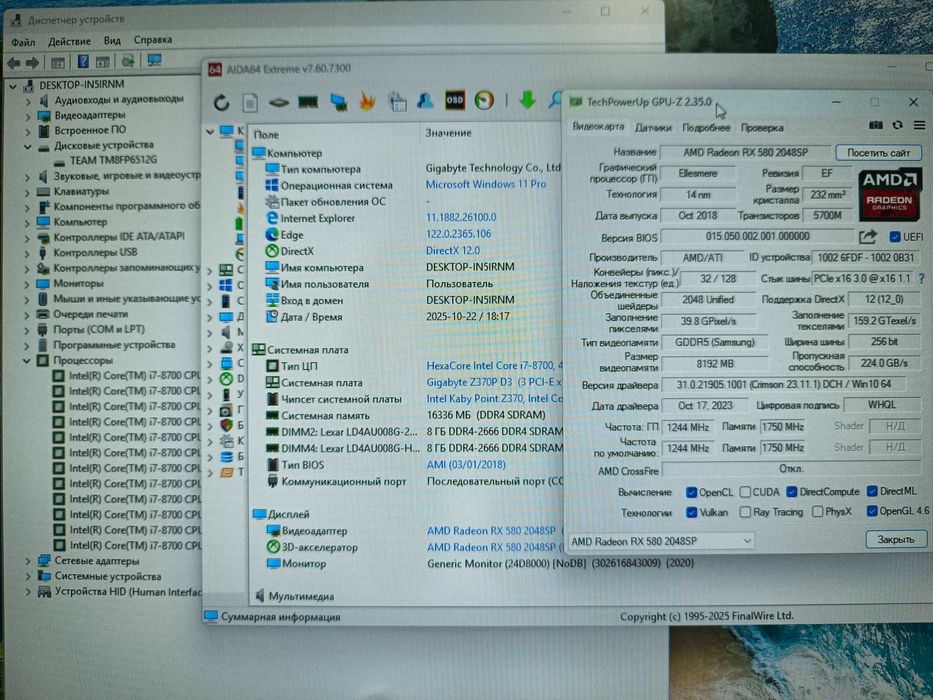The image size is (933, 700).
Task: Click the AIDA64 magnifier search icon
Action: tap(555, 99)
